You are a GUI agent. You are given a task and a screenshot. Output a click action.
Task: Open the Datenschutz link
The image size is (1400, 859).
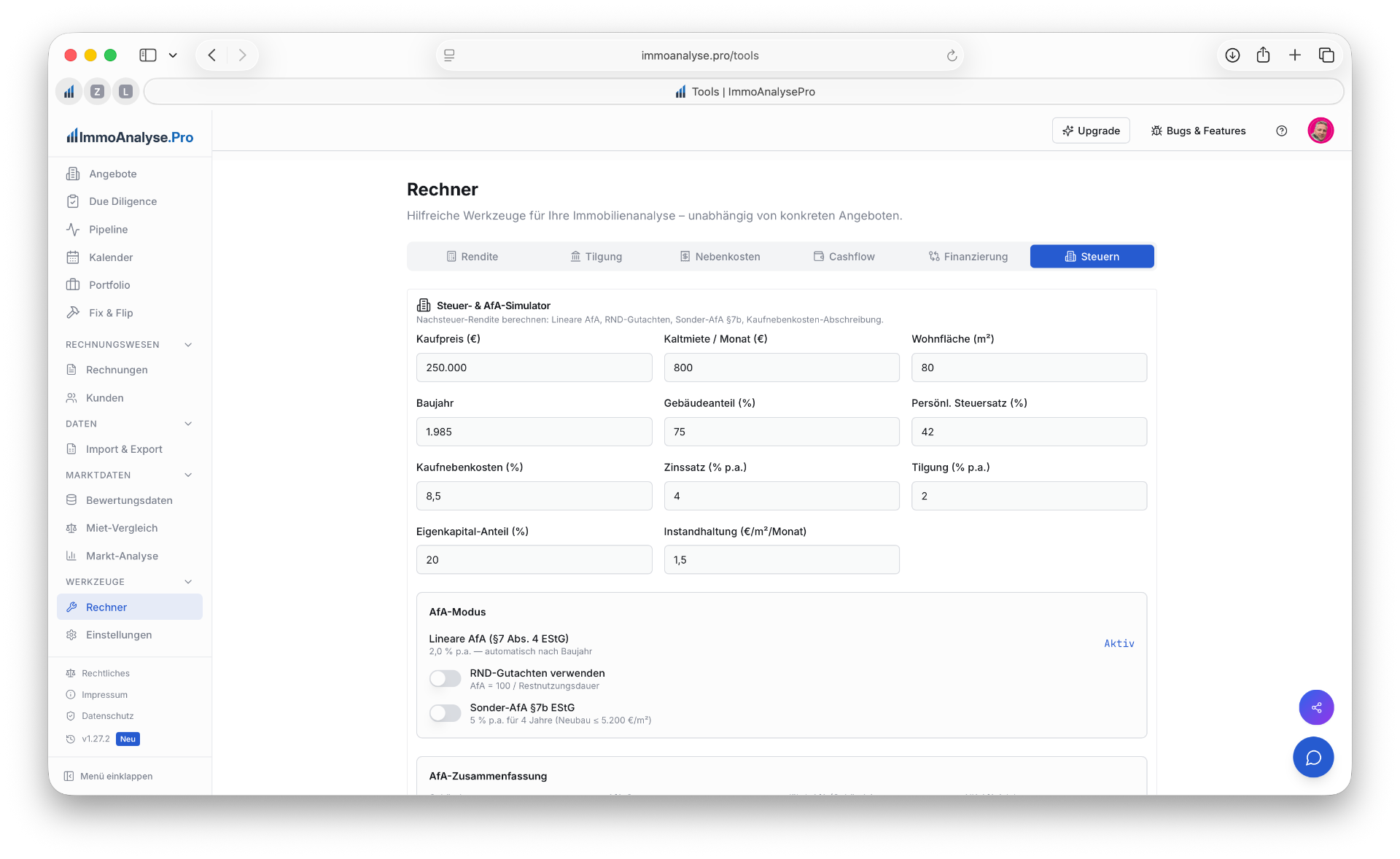(x=107, y=716)
